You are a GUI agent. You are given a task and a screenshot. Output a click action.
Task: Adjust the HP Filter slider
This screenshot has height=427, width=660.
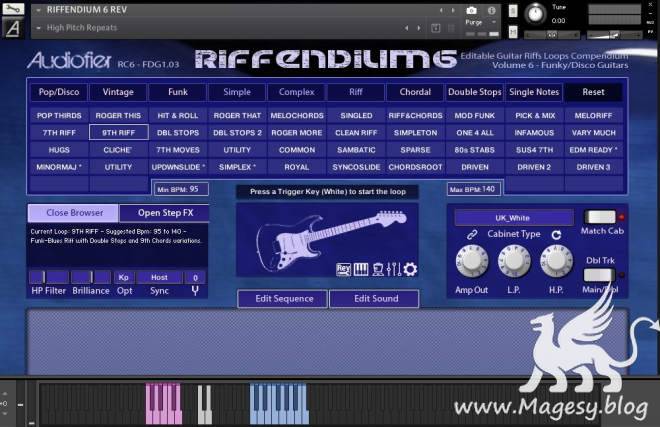pos(49,277)
